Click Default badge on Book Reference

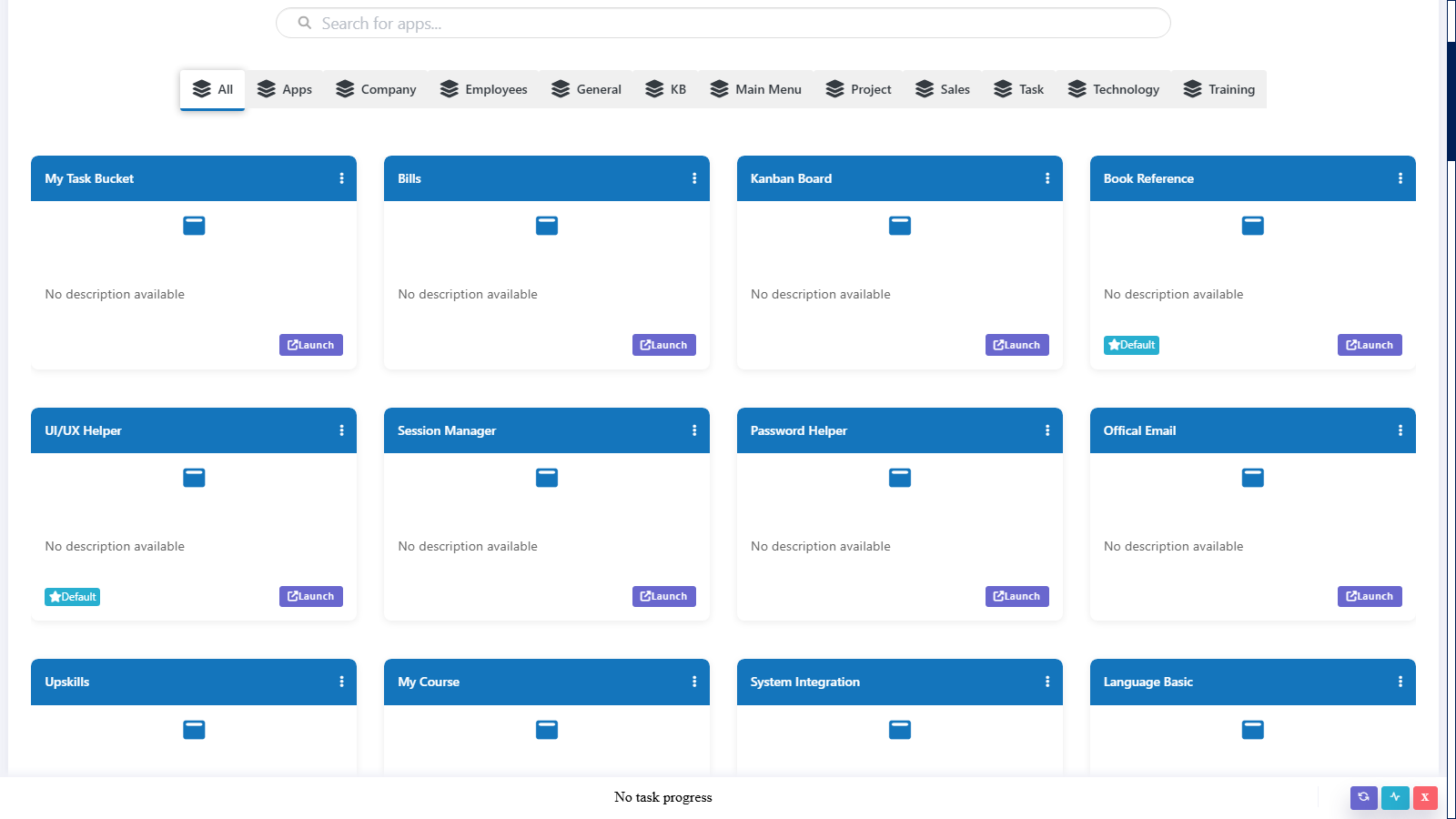pos(1131,345)
